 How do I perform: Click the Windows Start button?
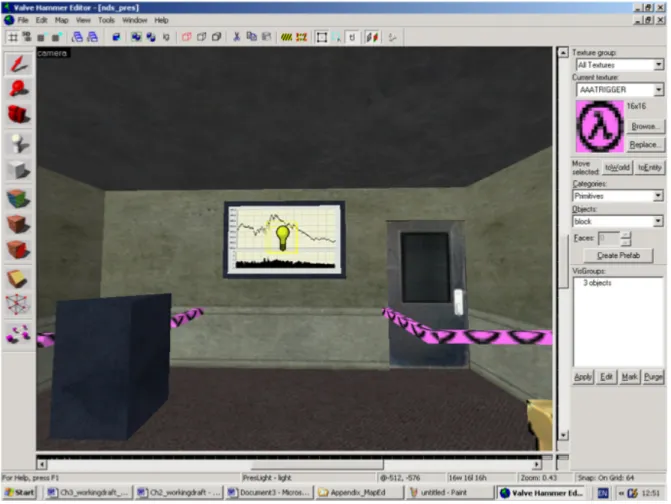click(19, 492)
